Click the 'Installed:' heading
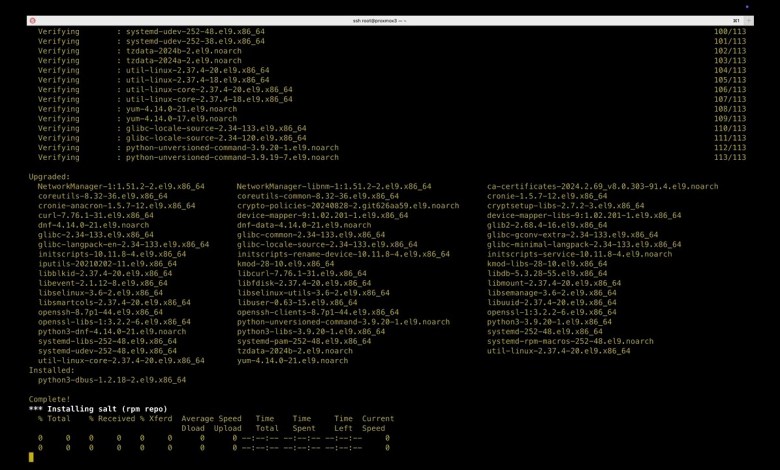The image size is (780, 470). click(x=51, y=371)
